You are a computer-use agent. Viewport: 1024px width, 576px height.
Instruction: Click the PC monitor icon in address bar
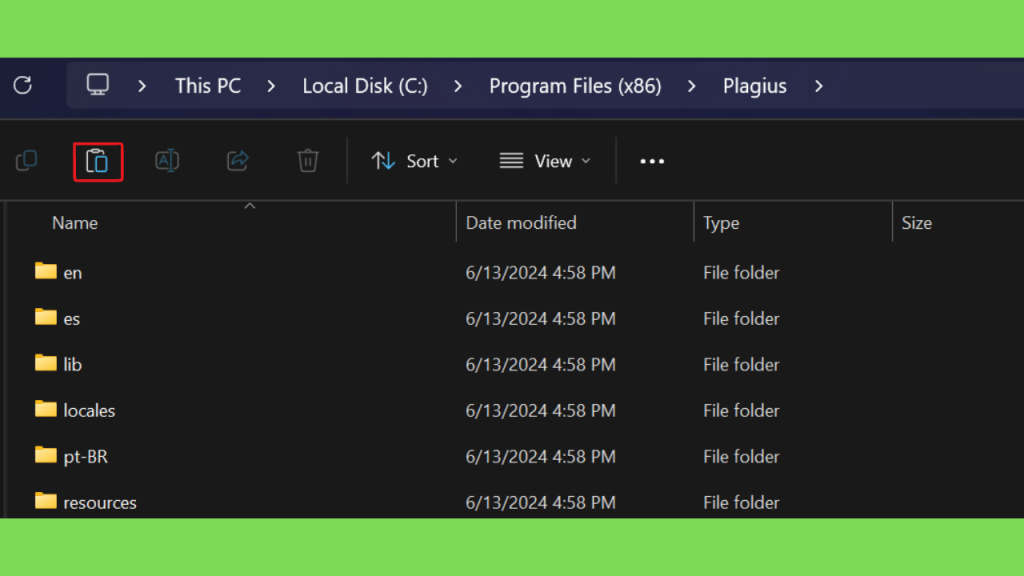point(98,85)
